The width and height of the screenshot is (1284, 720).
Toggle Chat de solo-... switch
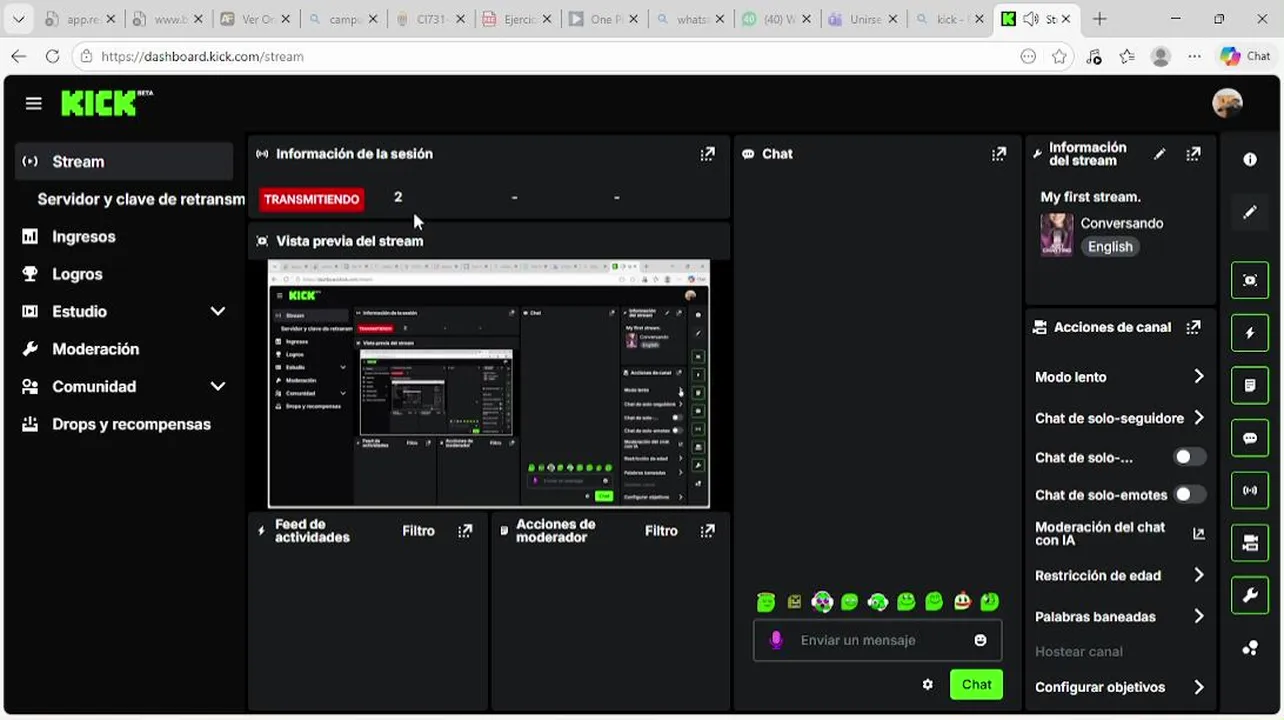click(x=1189, y=457)
